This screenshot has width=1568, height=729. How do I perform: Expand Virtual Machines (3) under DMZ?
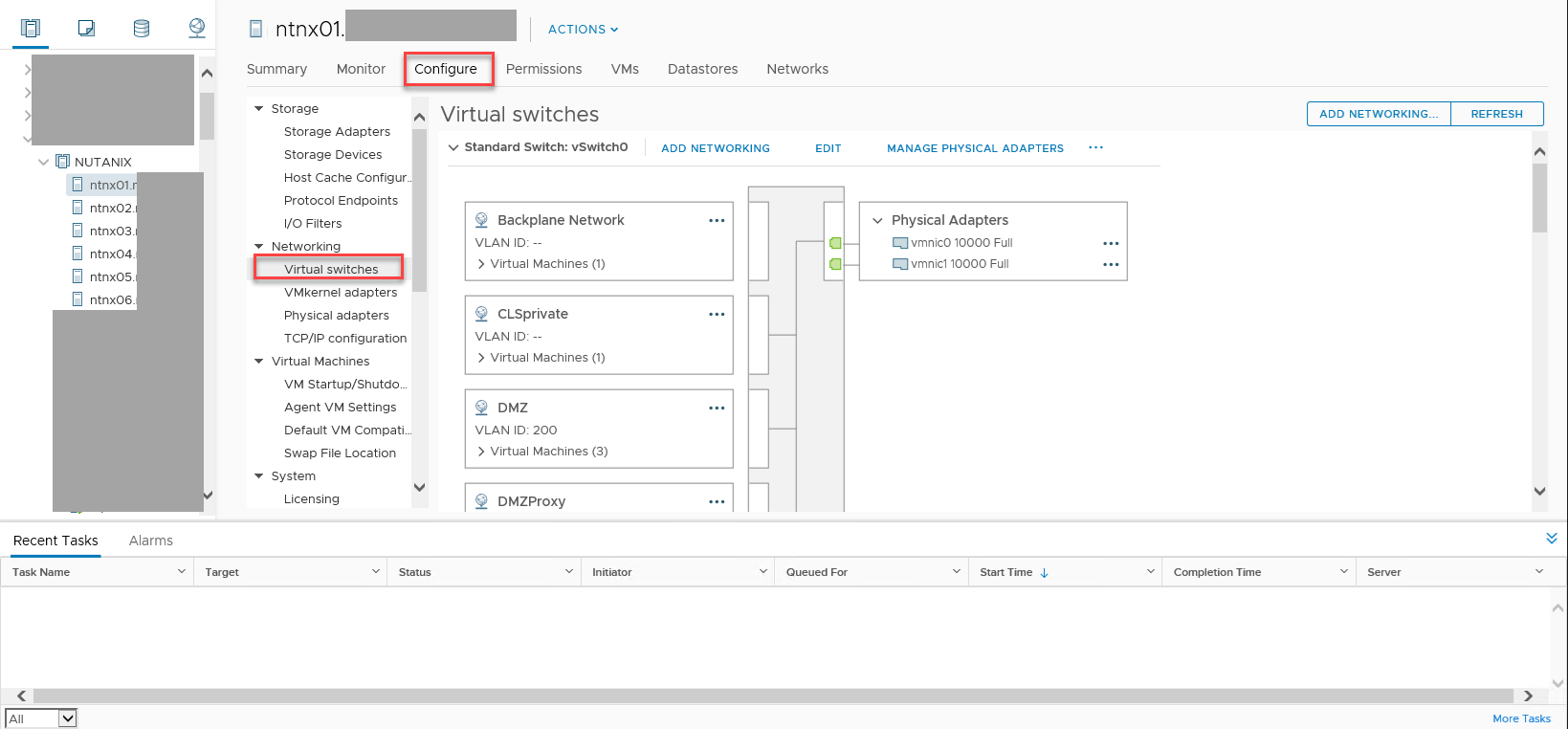[481, 452]
